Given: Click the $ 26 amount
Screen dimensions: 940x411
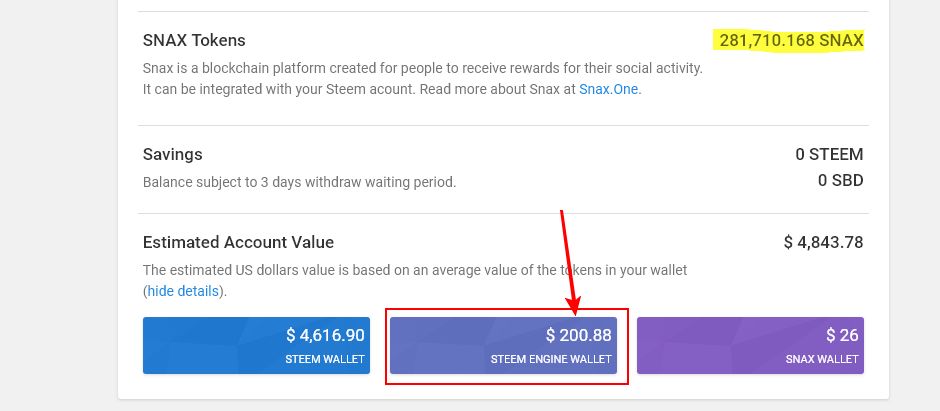Looking at the screenshot, I should pos(842,336).
